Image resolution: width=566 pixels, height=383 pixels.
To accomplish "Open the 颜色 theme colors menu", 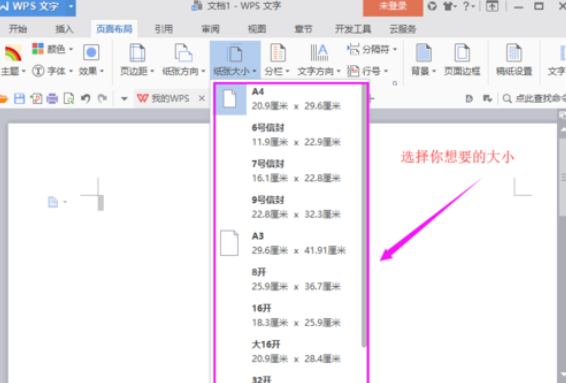I will click(x=52, y=49).
